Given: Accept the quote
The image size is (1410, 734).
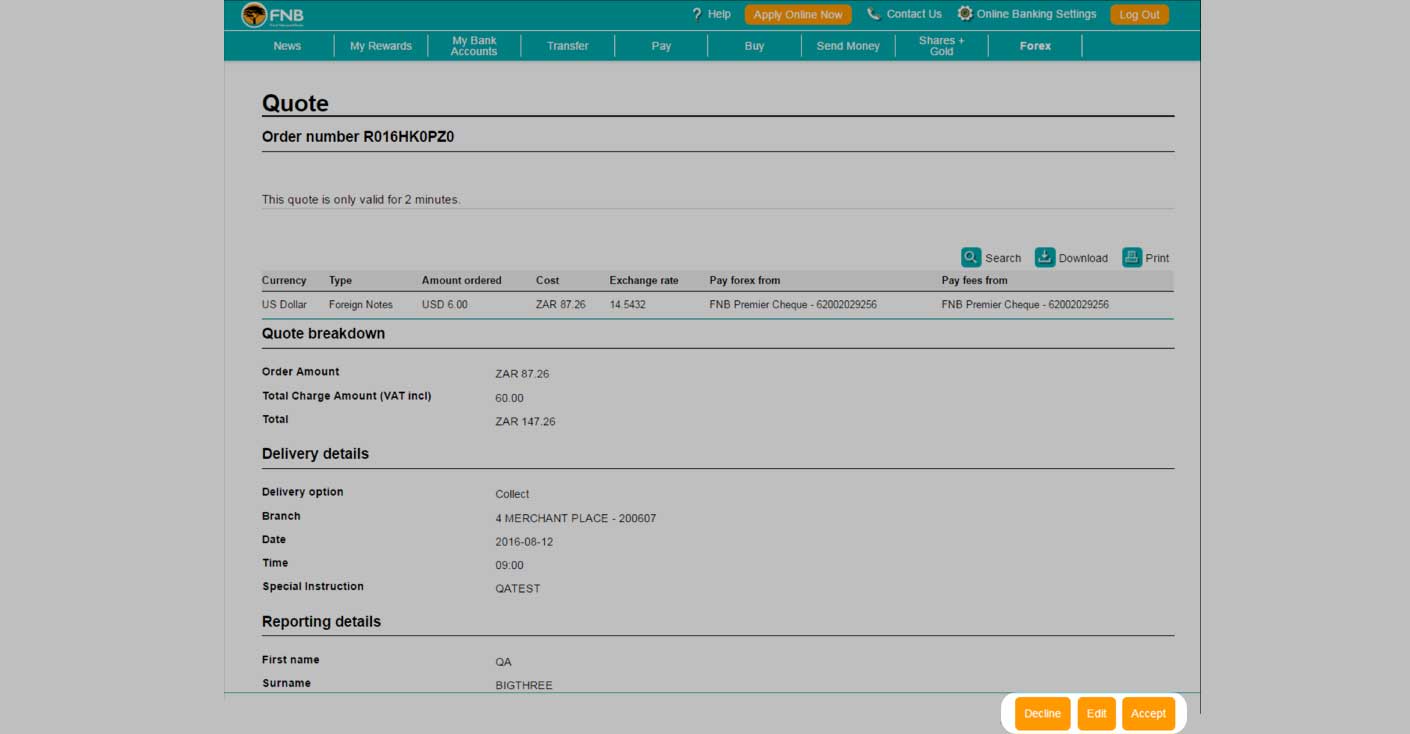Looking at the screenshot, I should click(1148, 714).
